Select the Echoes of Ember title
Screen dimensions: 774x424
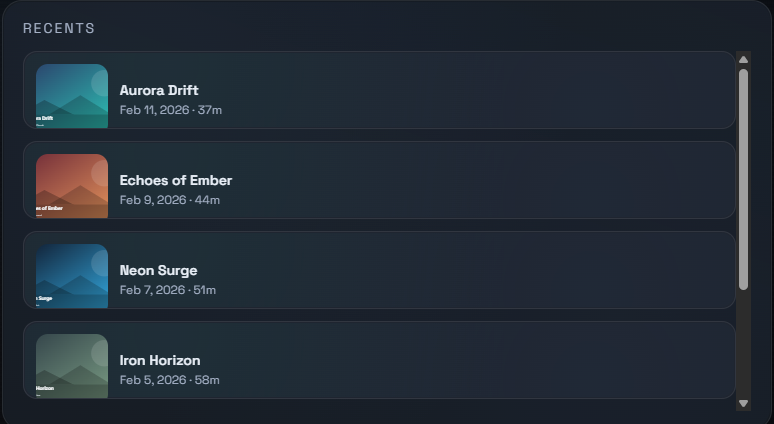pos(176,180)
